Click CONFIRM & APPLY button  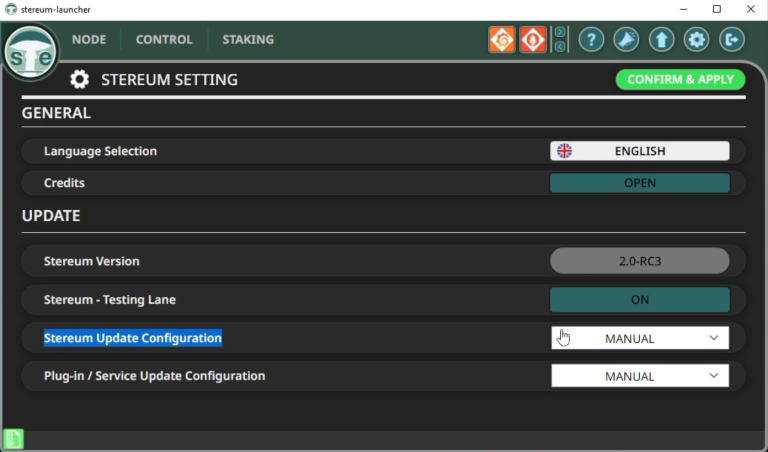[680, 79]
